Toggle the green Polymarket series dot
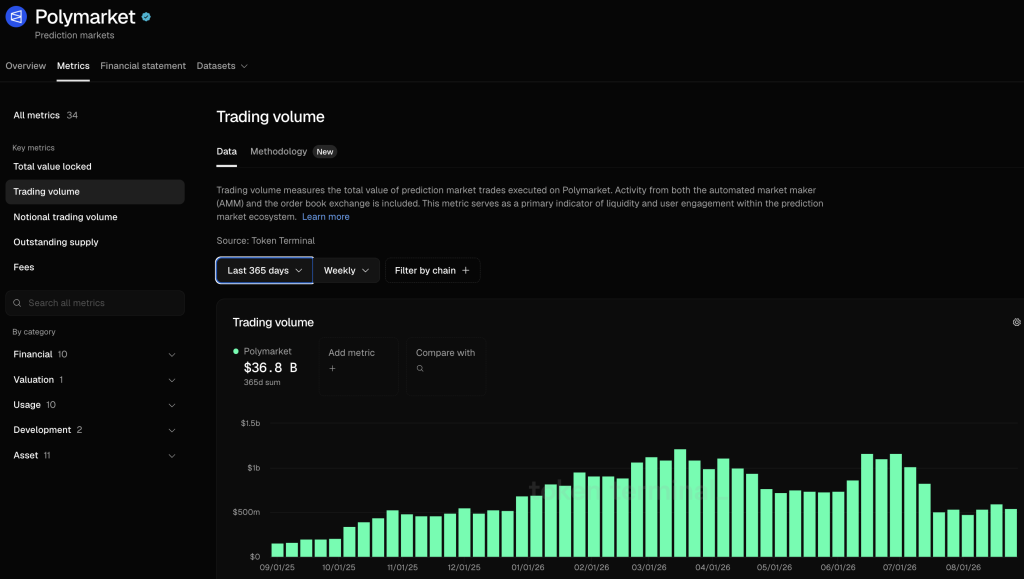This screenshot has height=579, width=1024. tap(236, 351)
